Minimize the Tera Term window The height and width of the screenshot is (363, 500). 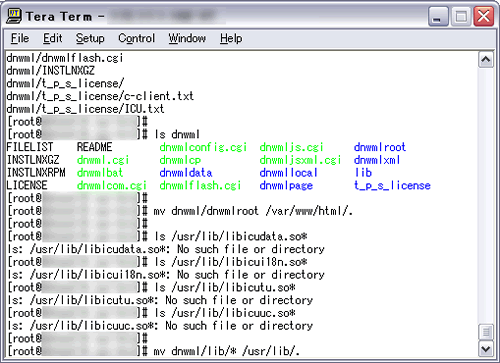[x=438, y=16]
